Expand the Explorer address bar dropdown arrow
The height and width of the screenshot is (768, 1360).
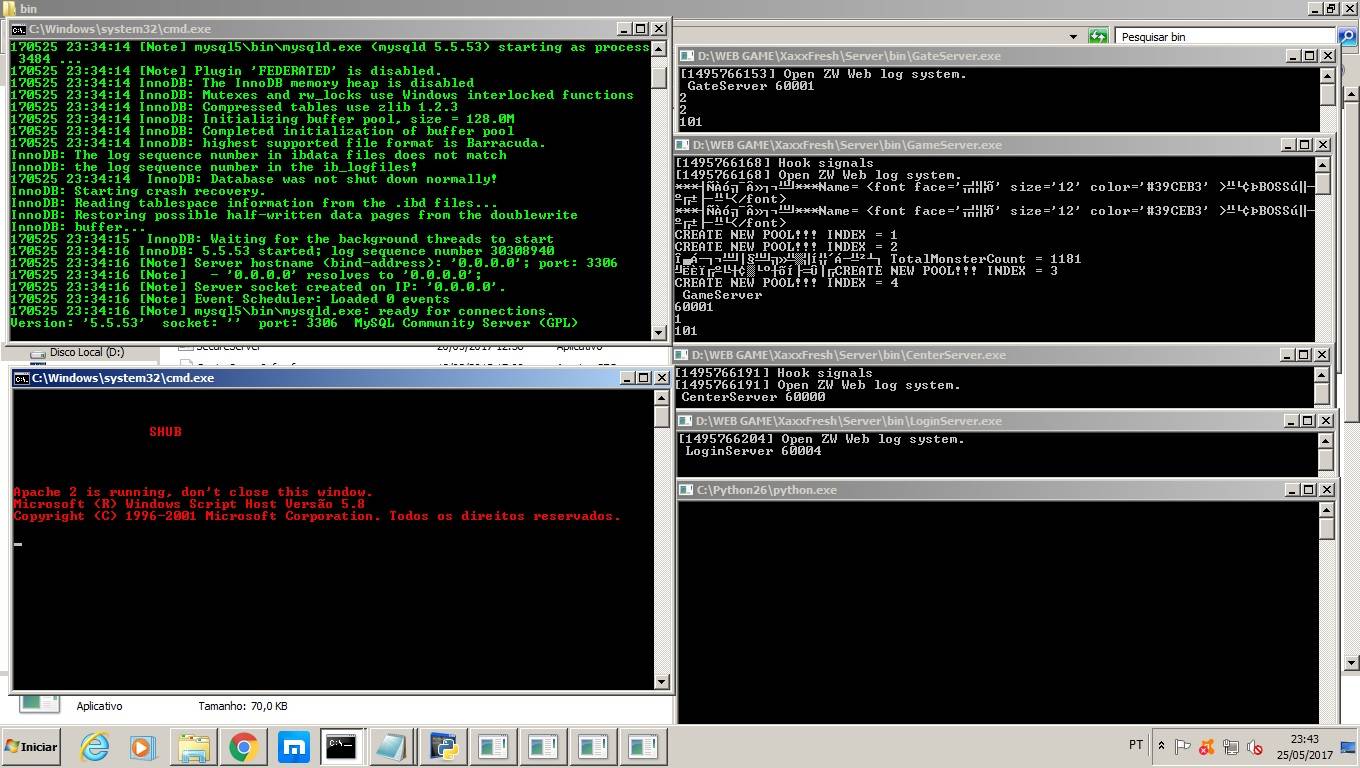1073,36
